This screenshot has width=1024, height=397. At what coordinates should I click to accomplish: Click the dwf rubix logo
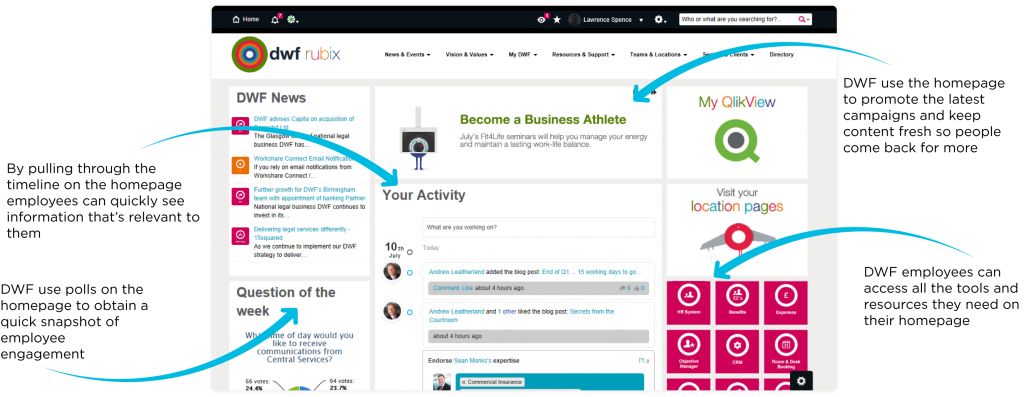286,54
